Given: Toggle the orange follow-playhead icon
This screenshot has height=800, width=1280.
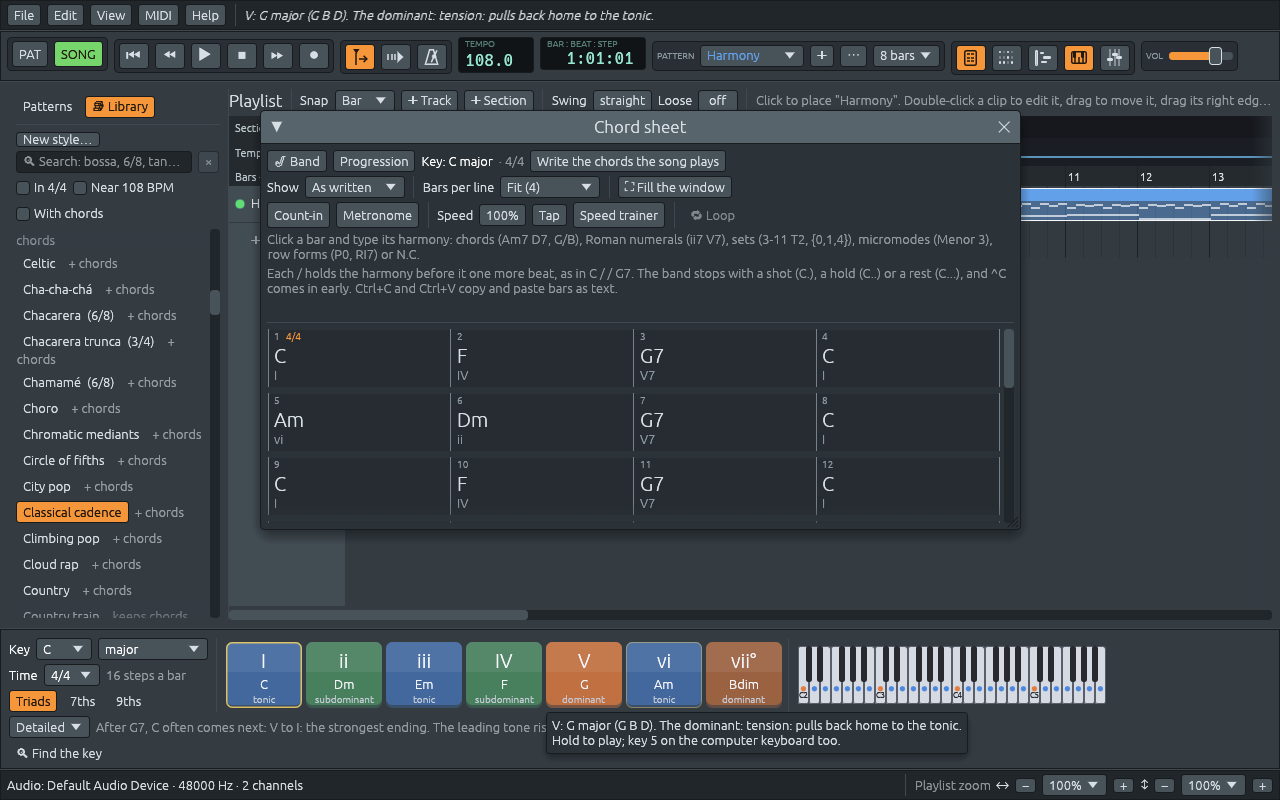Looking at the screenshot, I should [x=360, y=57].
